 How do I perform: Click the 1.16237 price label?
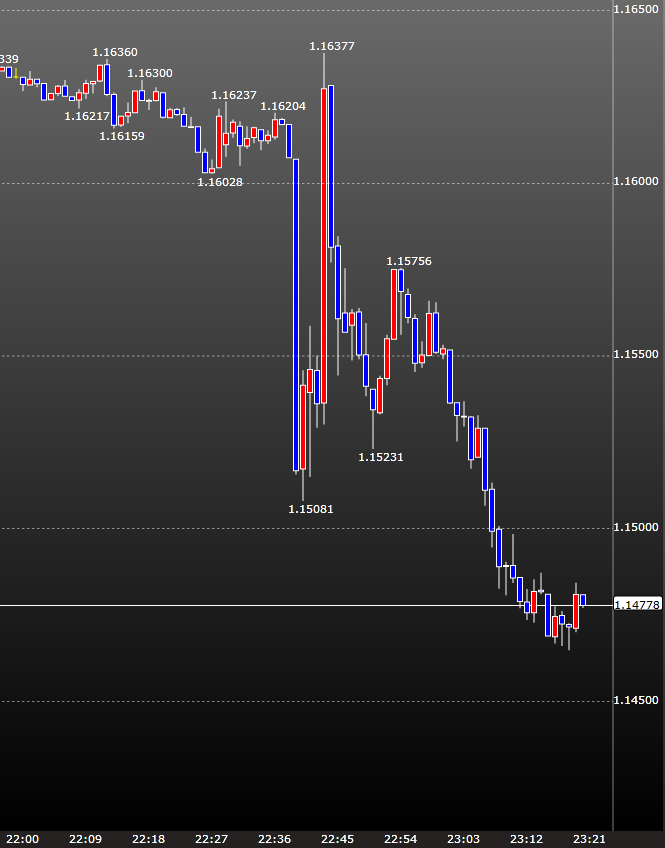tap(234, 95)
